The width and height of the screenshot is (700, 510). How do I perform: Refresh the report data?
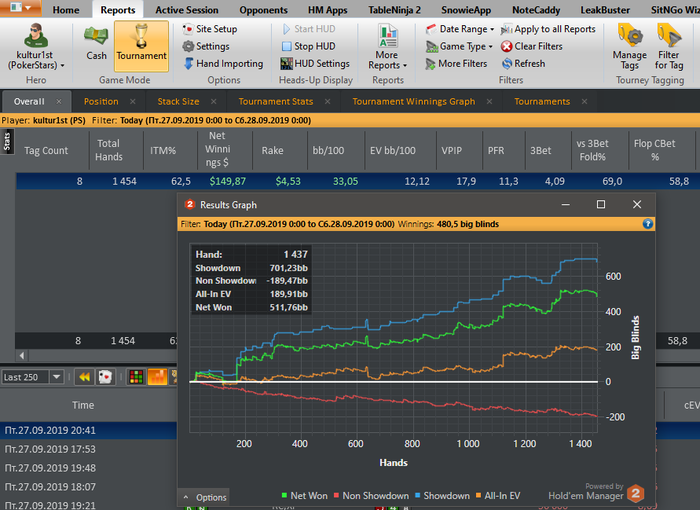523,63
